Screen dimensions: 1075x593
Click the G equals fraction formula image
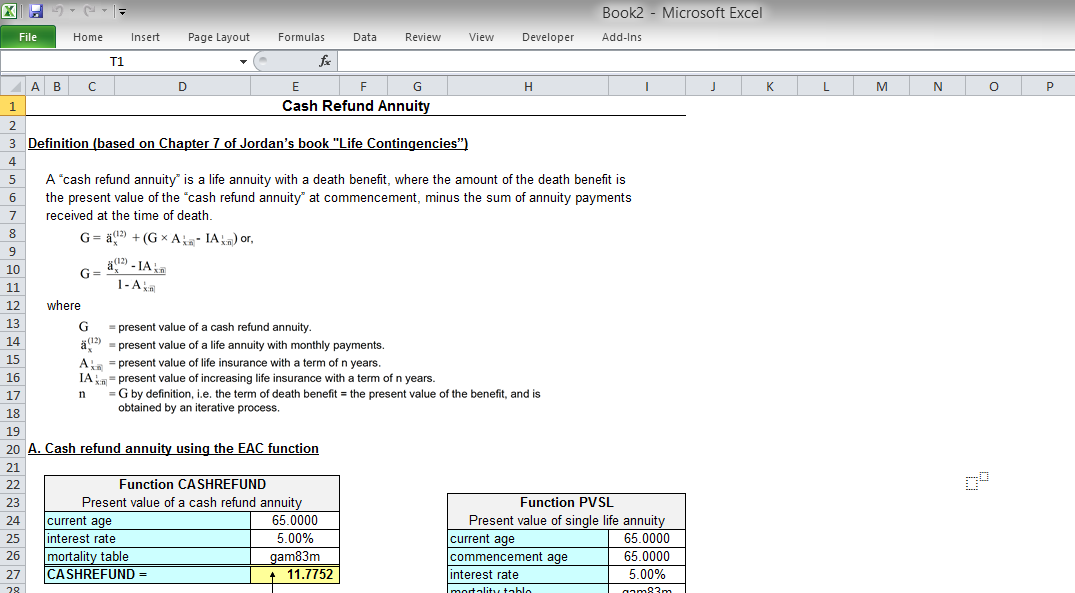click(x=123, y=274)
